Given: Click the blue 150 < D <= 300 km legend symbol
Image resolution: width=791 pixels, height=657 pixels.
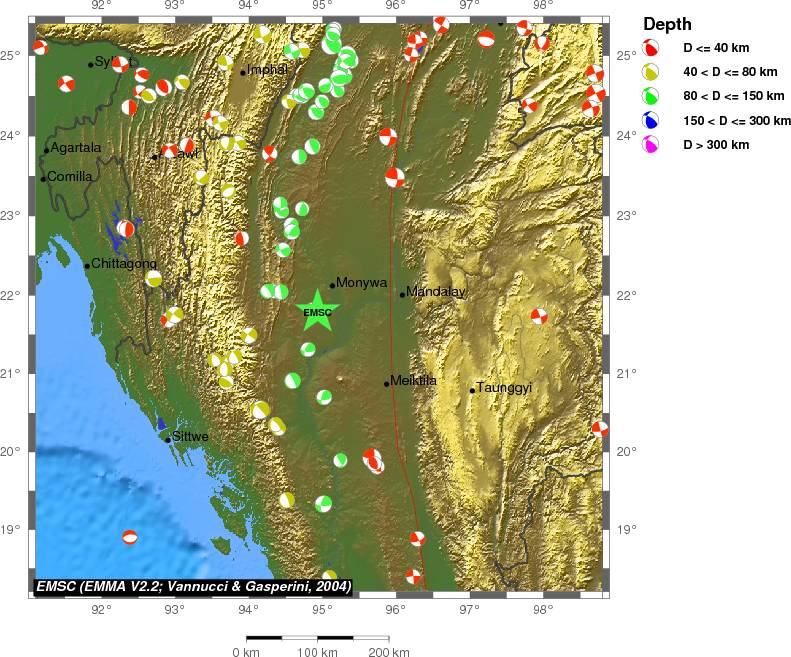Looking at the screenshot, I should click(650, 121).
